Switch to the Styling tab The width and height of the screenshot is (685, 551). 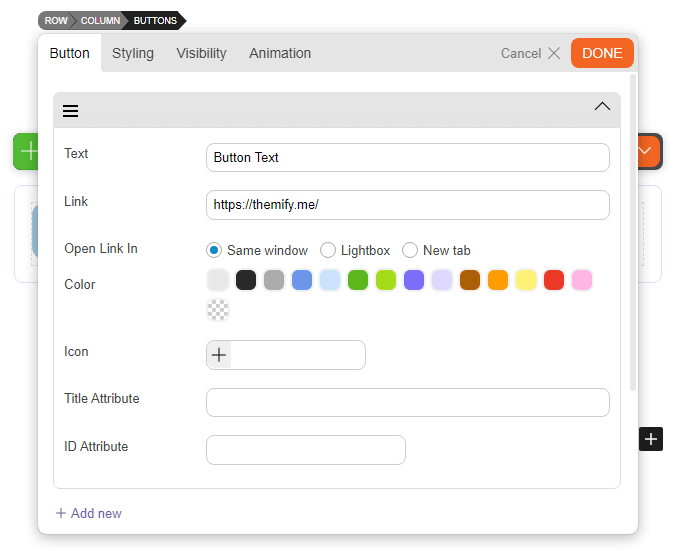click(x=133, y=54)
